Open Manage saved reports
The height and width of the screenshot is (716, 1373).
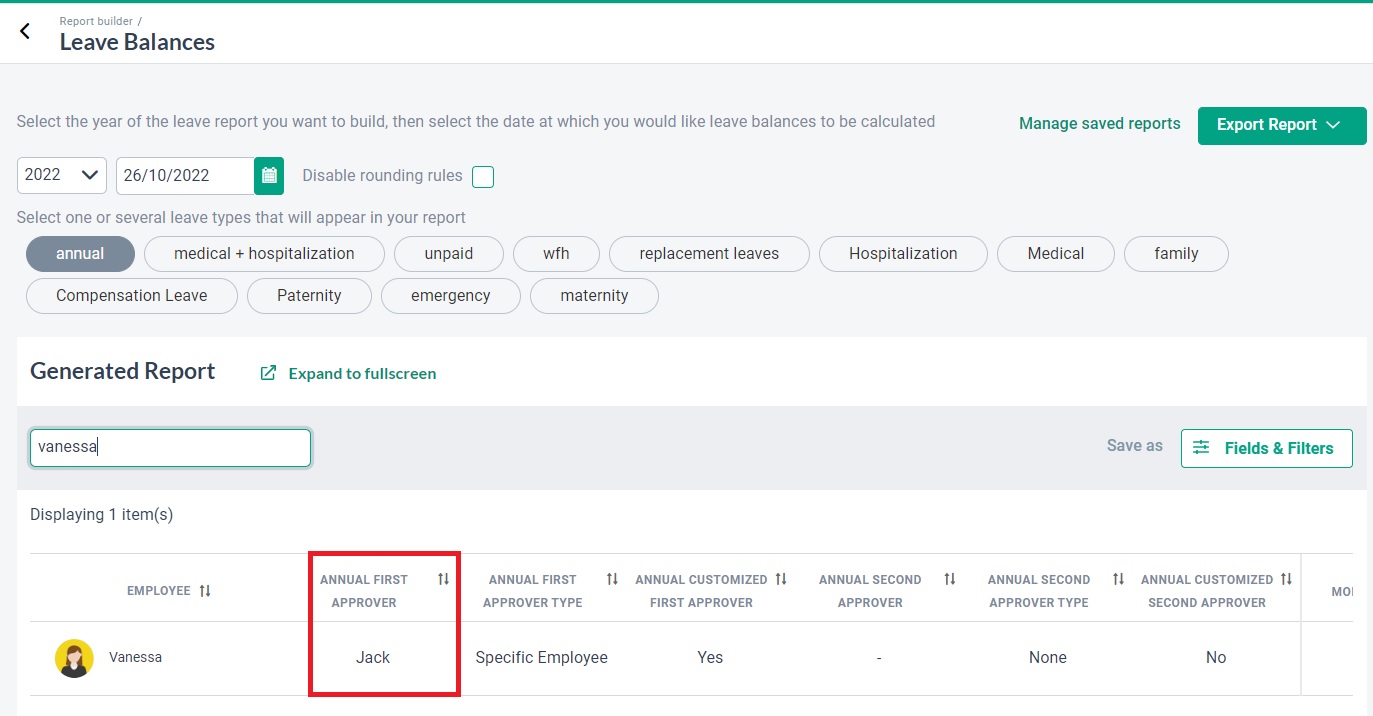(1099, 124)
